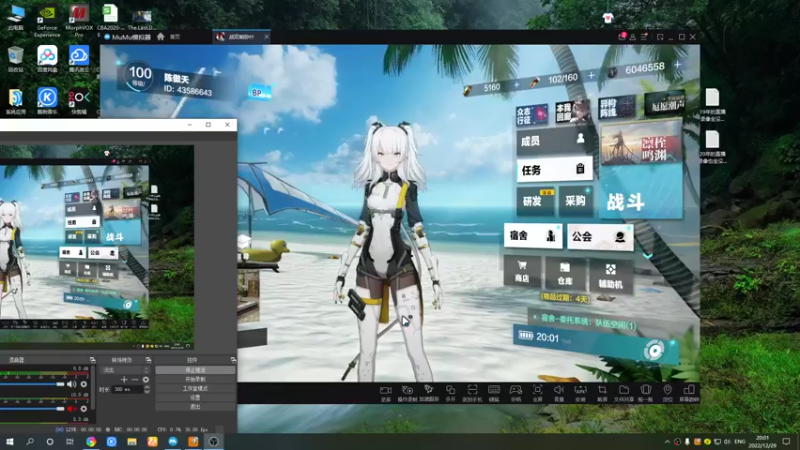Click Stop Streaming (停止推流) in OBS

(195, 370)
